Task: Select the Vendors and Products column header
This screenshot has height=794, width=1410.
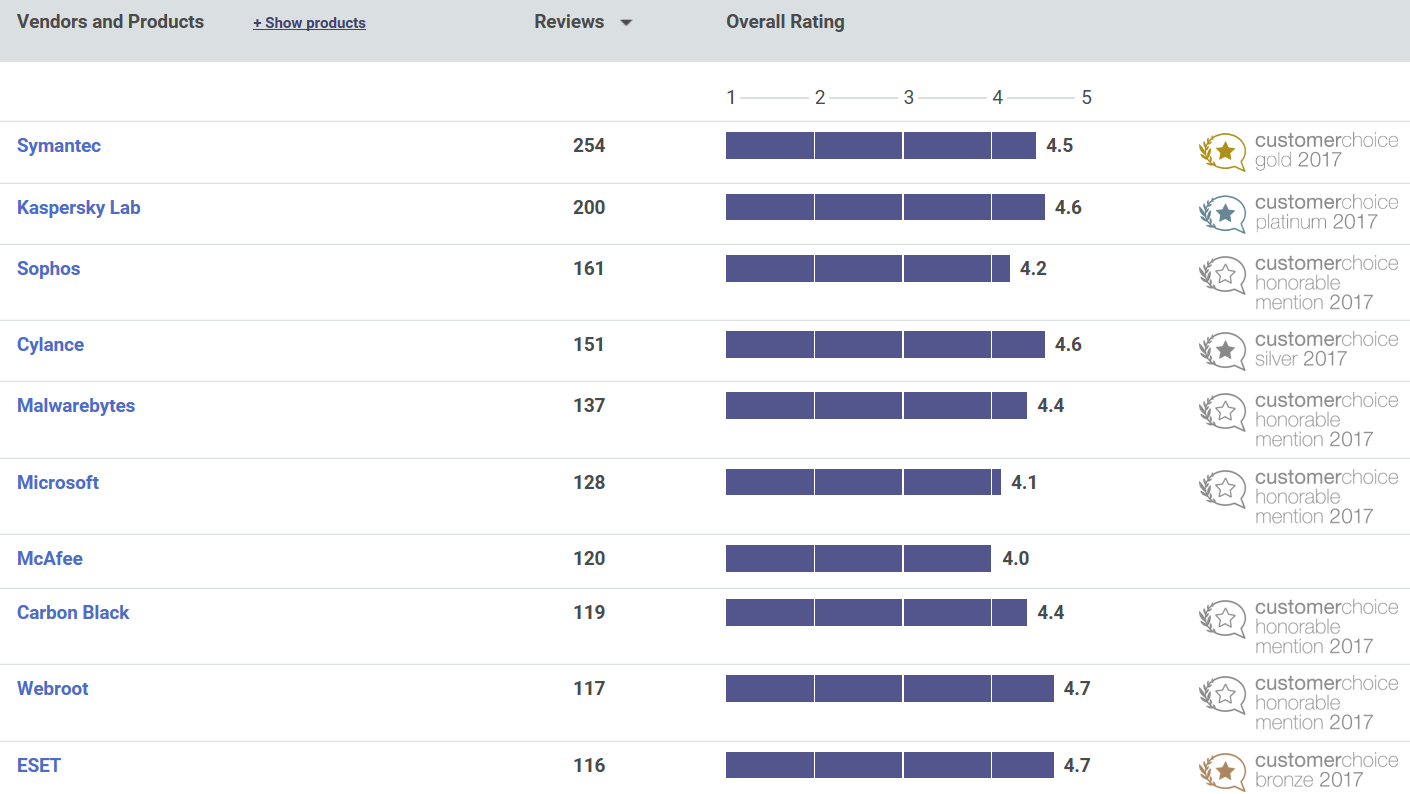Action: pos(110,22)
